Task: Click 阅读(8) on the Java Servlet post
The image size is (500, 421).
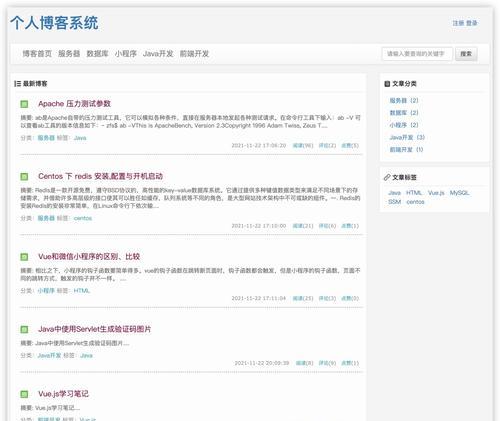Action: pyautogui.click(x=304, y=363)
